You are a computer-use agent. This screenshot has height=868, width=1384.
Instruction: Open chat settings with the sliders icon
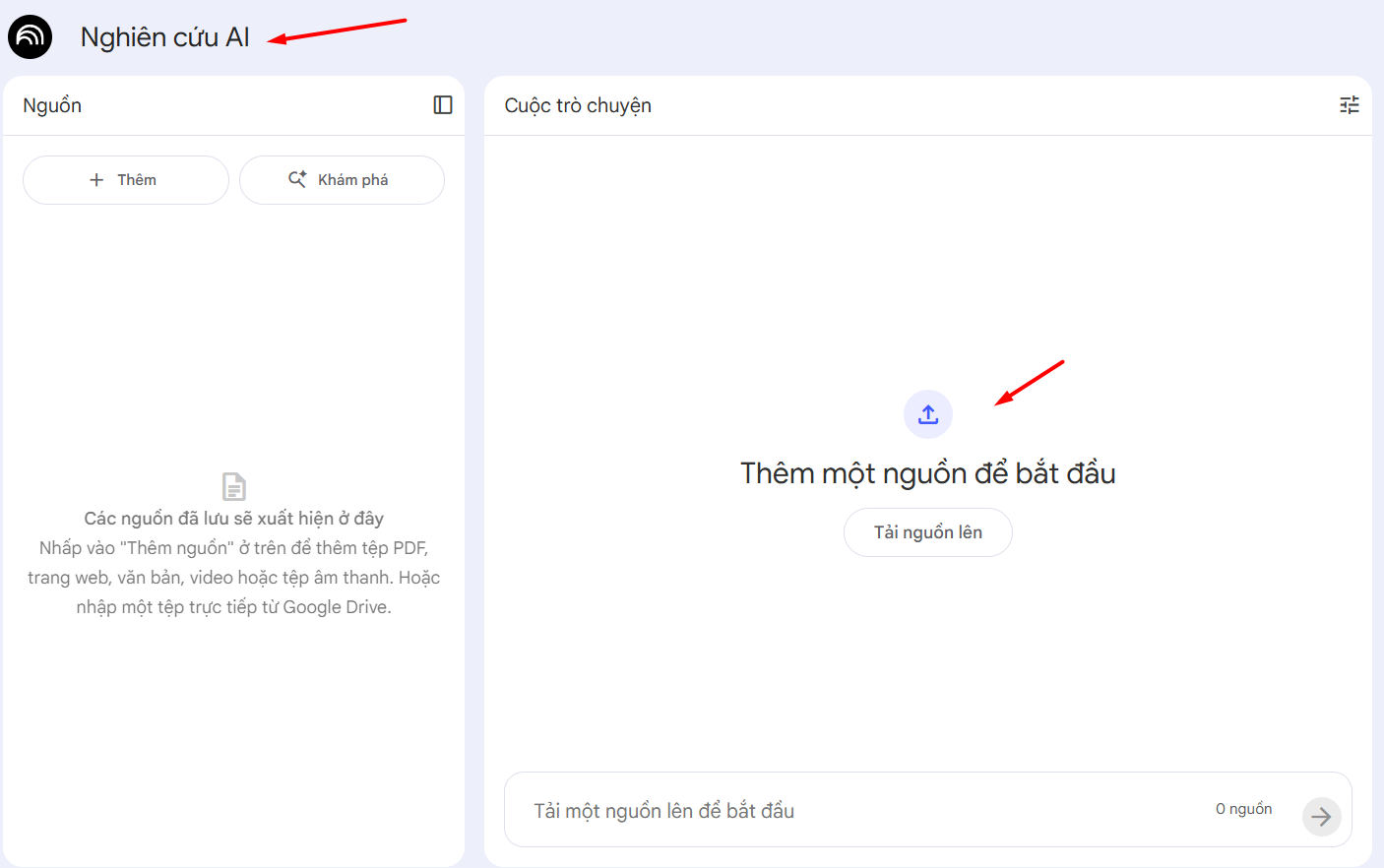click(1349, 104)
